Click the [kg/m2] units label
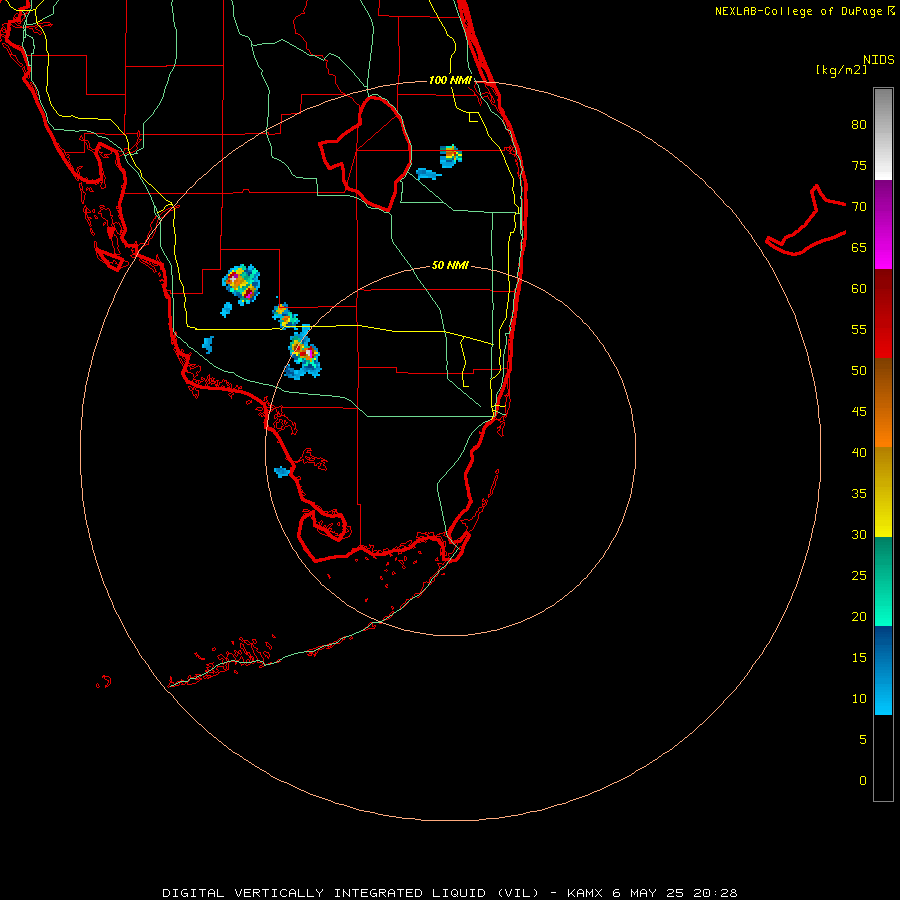This screenshot has height=900, width=900. click(841, 70)
